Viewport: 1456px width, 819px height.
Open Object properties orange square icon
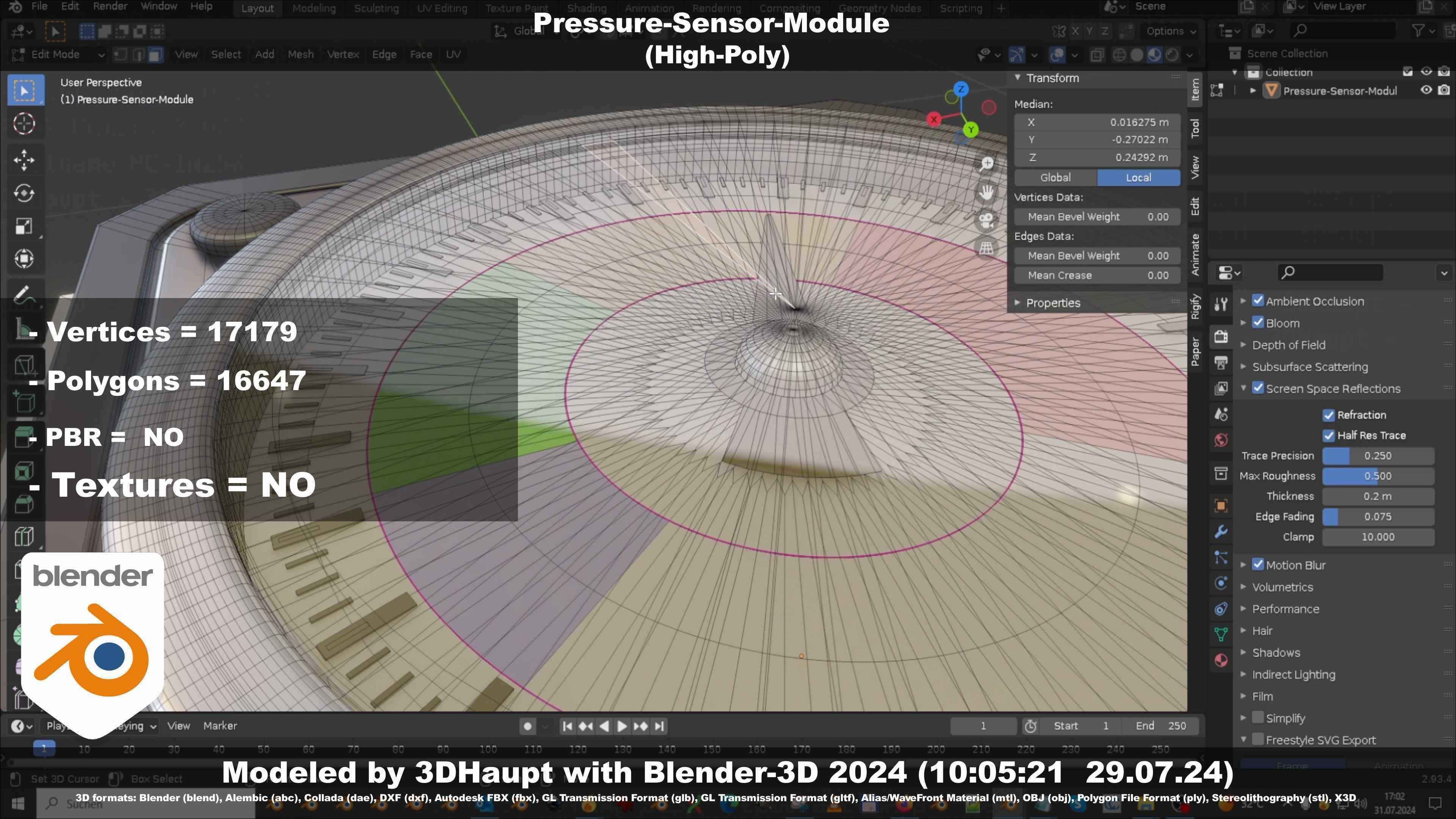tap(1221, 505)
